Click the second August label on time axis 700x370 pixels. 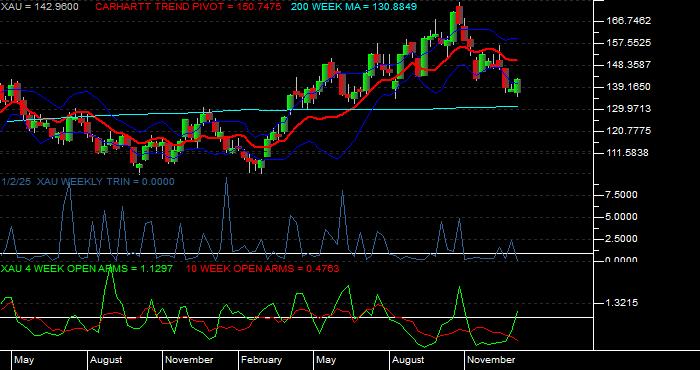[x=408, y=360]
